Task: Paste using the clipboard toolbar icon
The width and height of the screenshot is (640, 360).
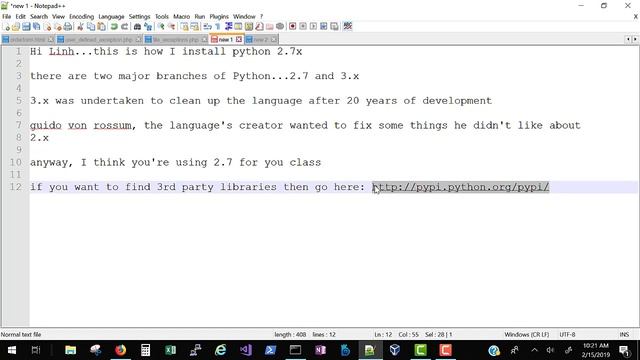Action: pyautogui.click(x=101, y=27)
